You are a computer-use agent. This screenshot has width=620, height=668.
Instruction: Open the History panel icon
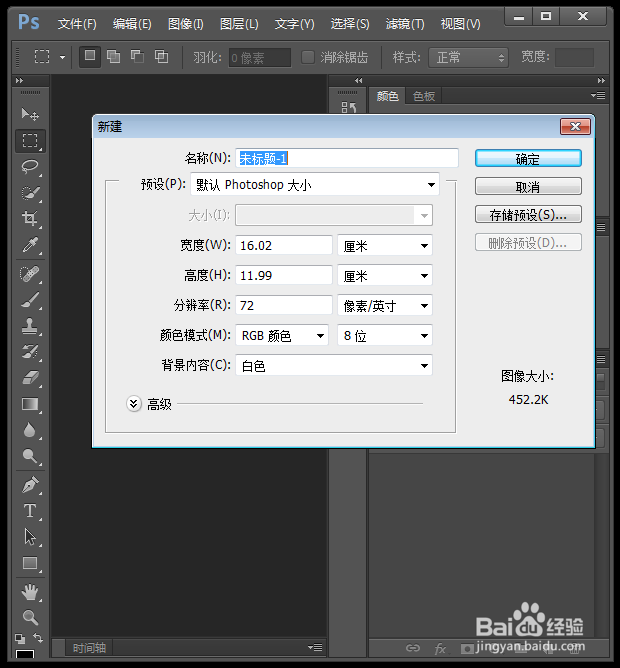pos(348,107)
